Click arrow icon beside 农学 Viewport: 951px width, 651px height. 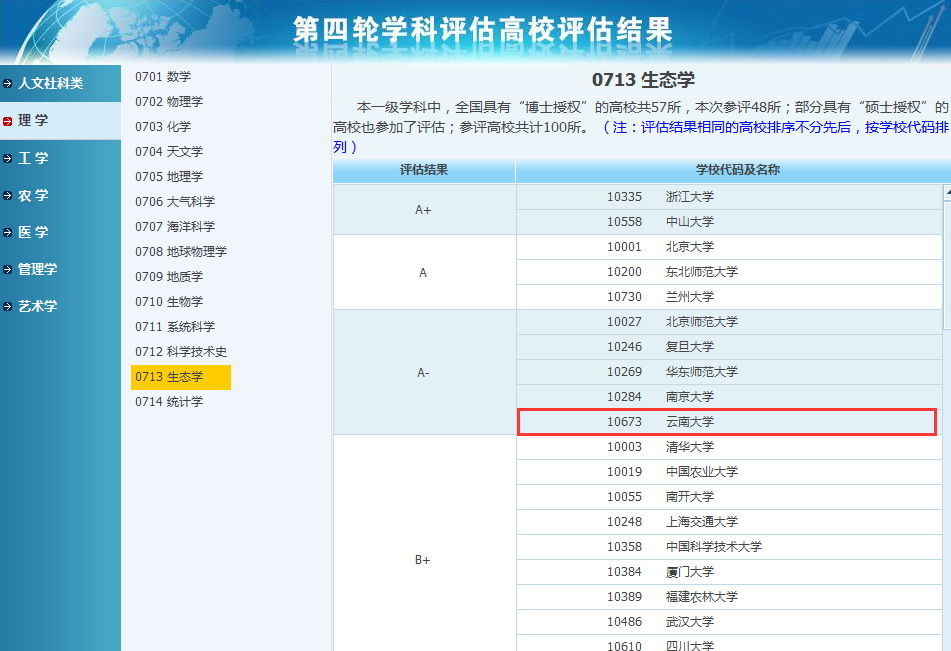8,196
